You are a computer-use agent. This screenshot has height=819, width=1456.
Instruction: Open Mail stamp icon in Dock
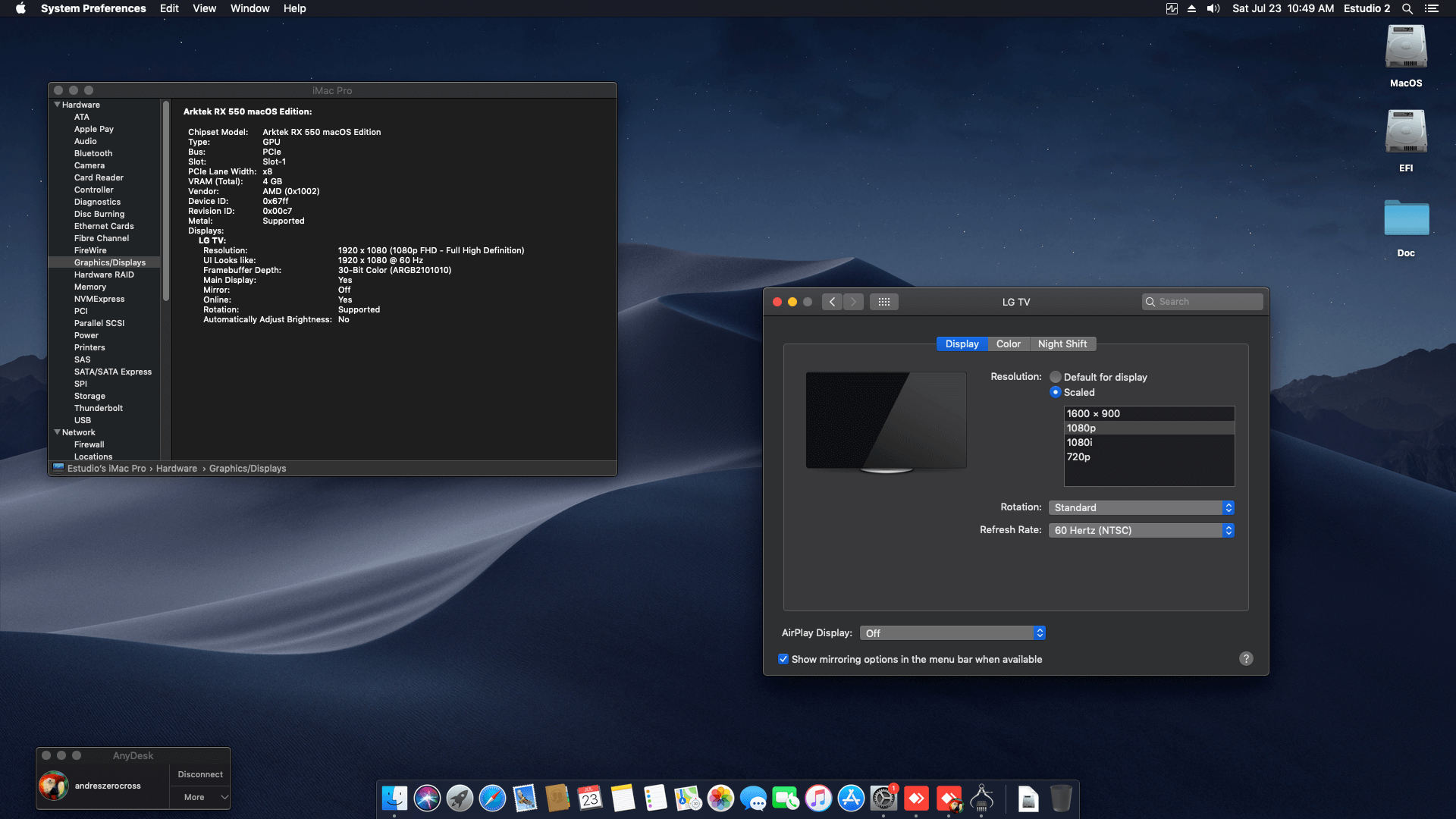coord(525,799)
